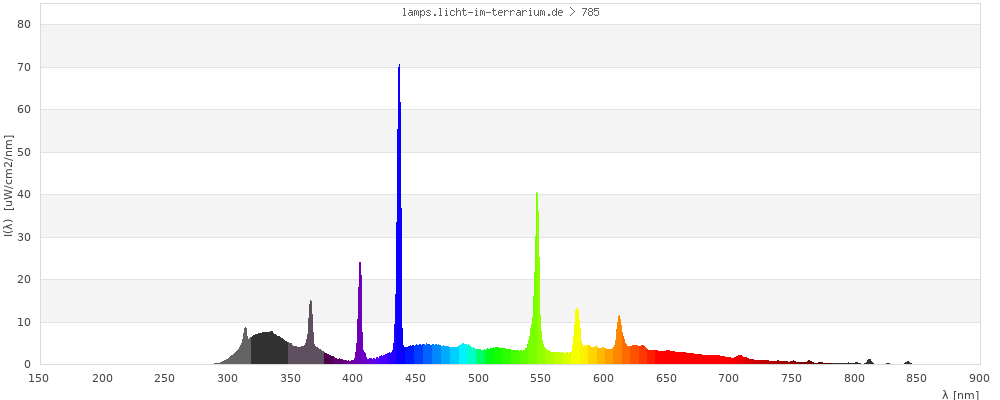Click the y-axis value 40
The height and width of the screenshot is (400, 1000).
[26, 195]
